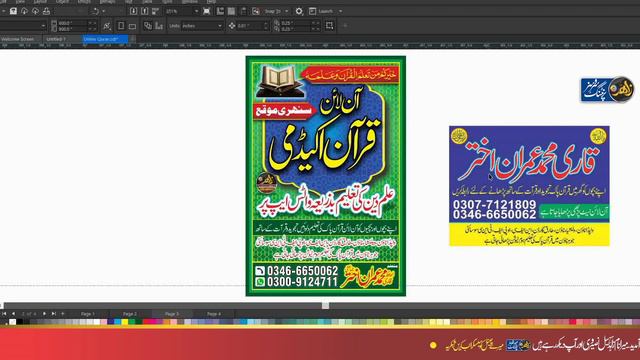Screen dimensions: 640x360
Task: Toggle the Show guidelines icon
Action: tap(244, 11)
